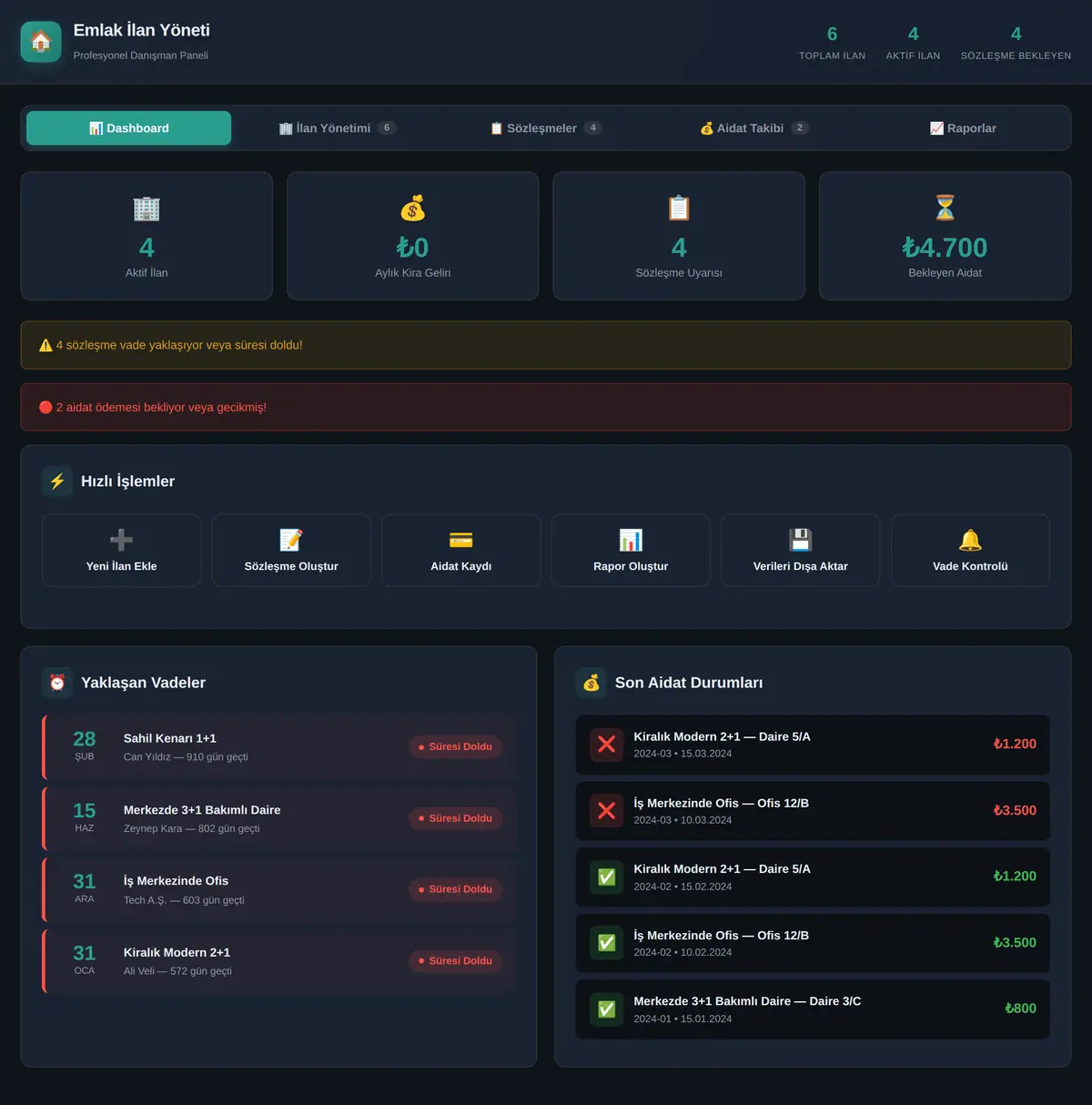The width and height of the screenshot is (1092, 1105).
Task: Click the floppy disk icon Verileri Dışa Aktar
Action: click(x=801, y=540)
